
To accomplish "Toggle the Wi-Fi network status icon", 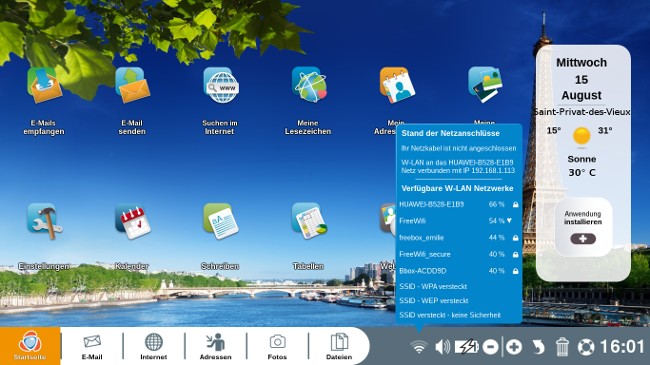I will point(419,347).
